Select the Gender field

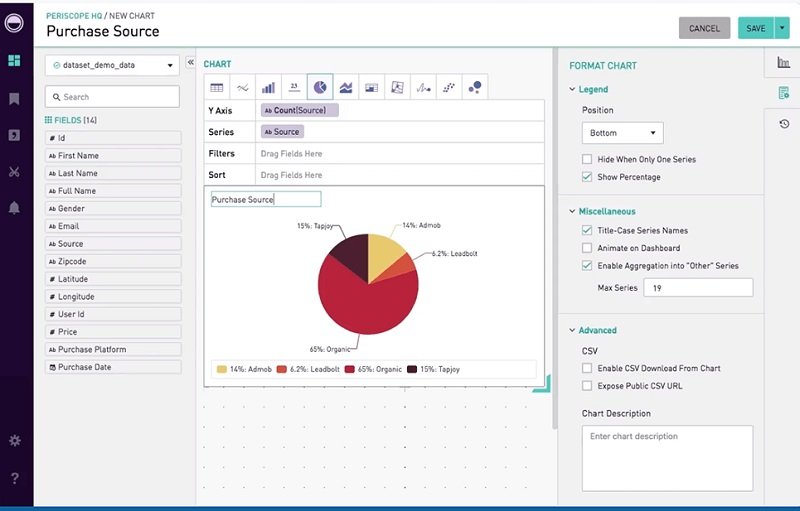(113, 209)
